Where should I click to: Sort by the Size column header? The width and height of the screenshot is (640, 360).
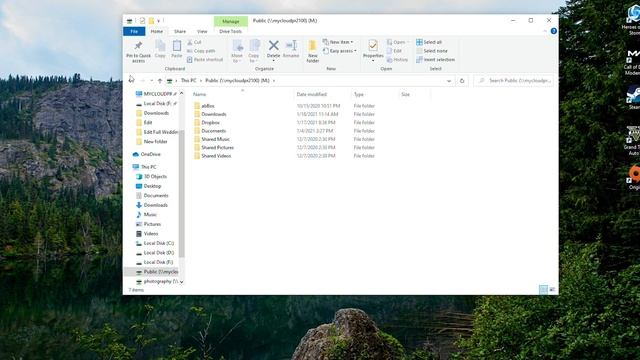pyautogui.click(x=414, y=94)
